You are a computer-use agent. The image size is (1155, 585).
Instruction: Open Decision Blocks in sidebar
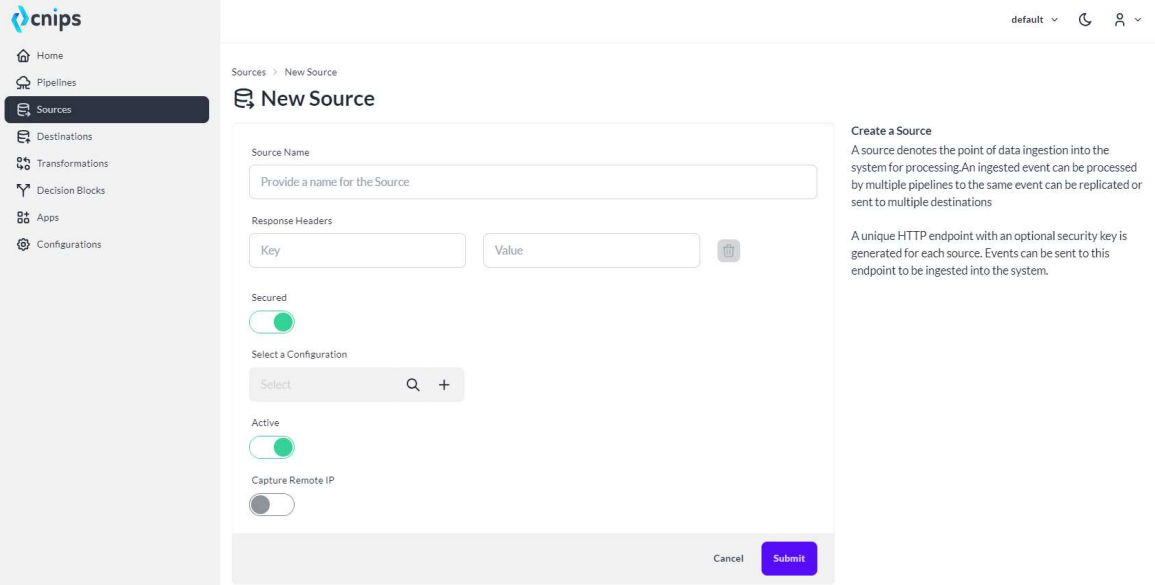click(107, 190)
